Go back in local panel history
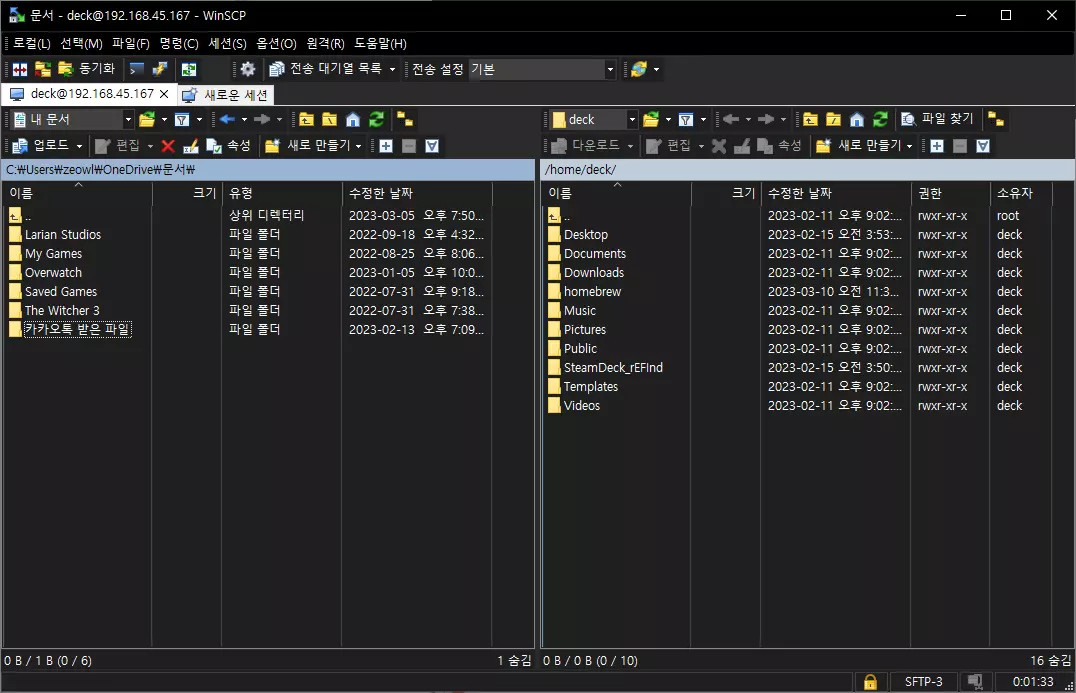The width and height of the screenshot is (1076, 693). [x=228, y=120]
